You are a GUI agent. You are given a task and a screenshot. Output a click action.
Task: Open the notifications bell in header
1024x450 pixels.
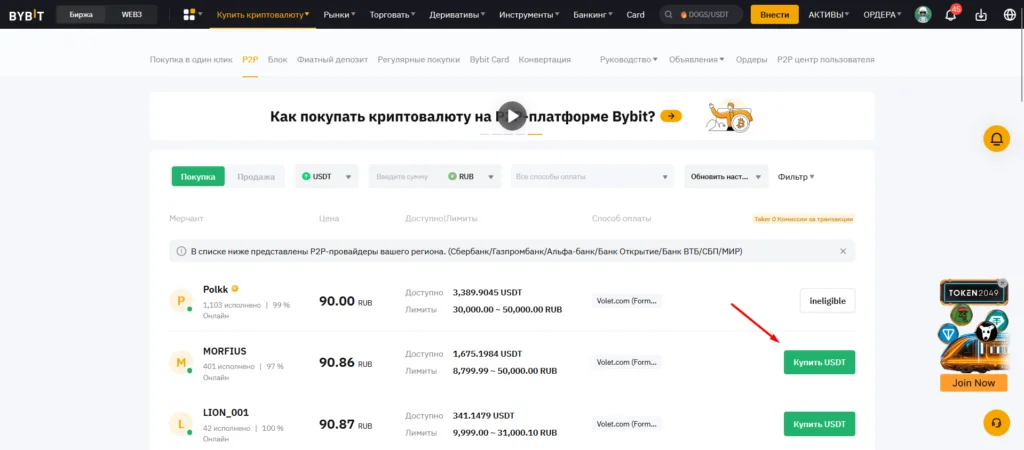(x=951, y=15)
